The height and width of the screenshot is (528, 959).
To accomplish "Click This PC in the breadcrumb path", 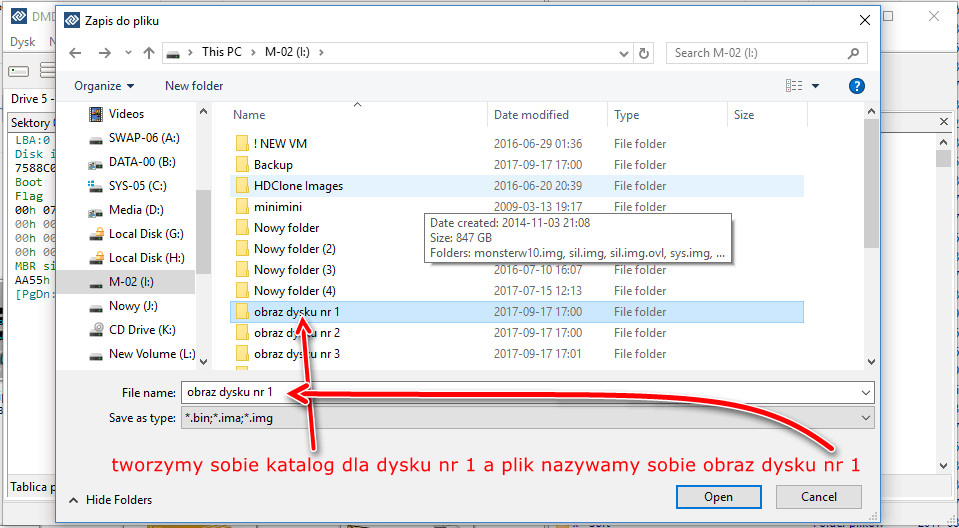I will (x=220, y=52).
